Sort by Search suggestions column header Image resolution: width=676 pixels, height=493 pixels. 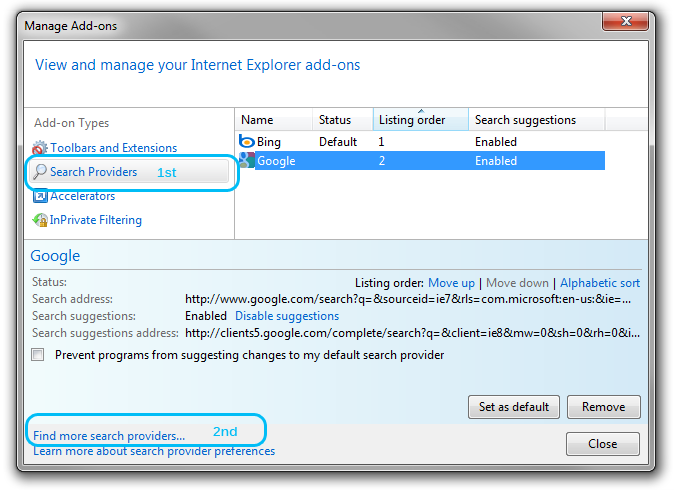coord(537,120)
